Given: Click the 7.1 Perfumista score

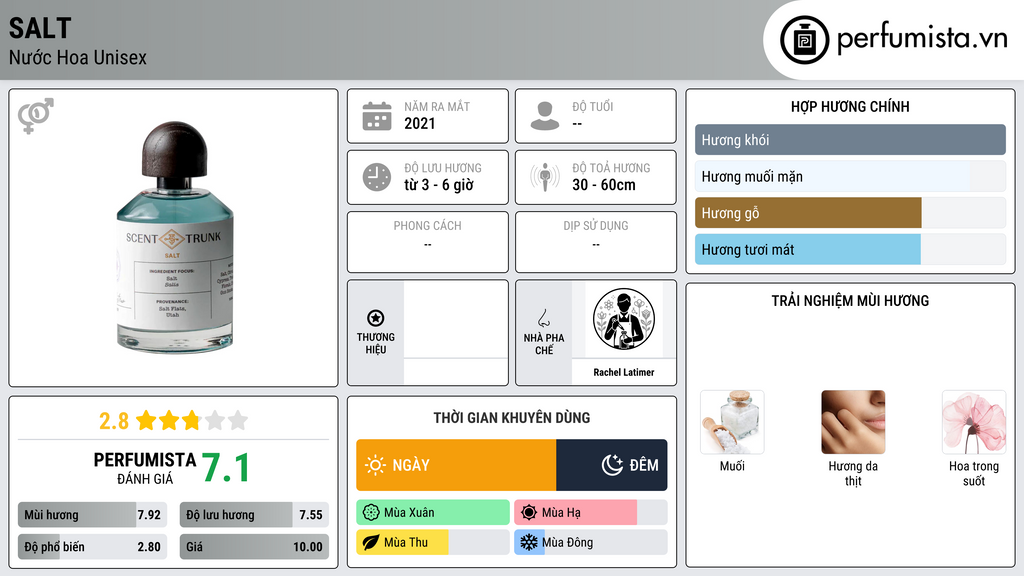Looking at the screenshot, I should pos(225,468).
